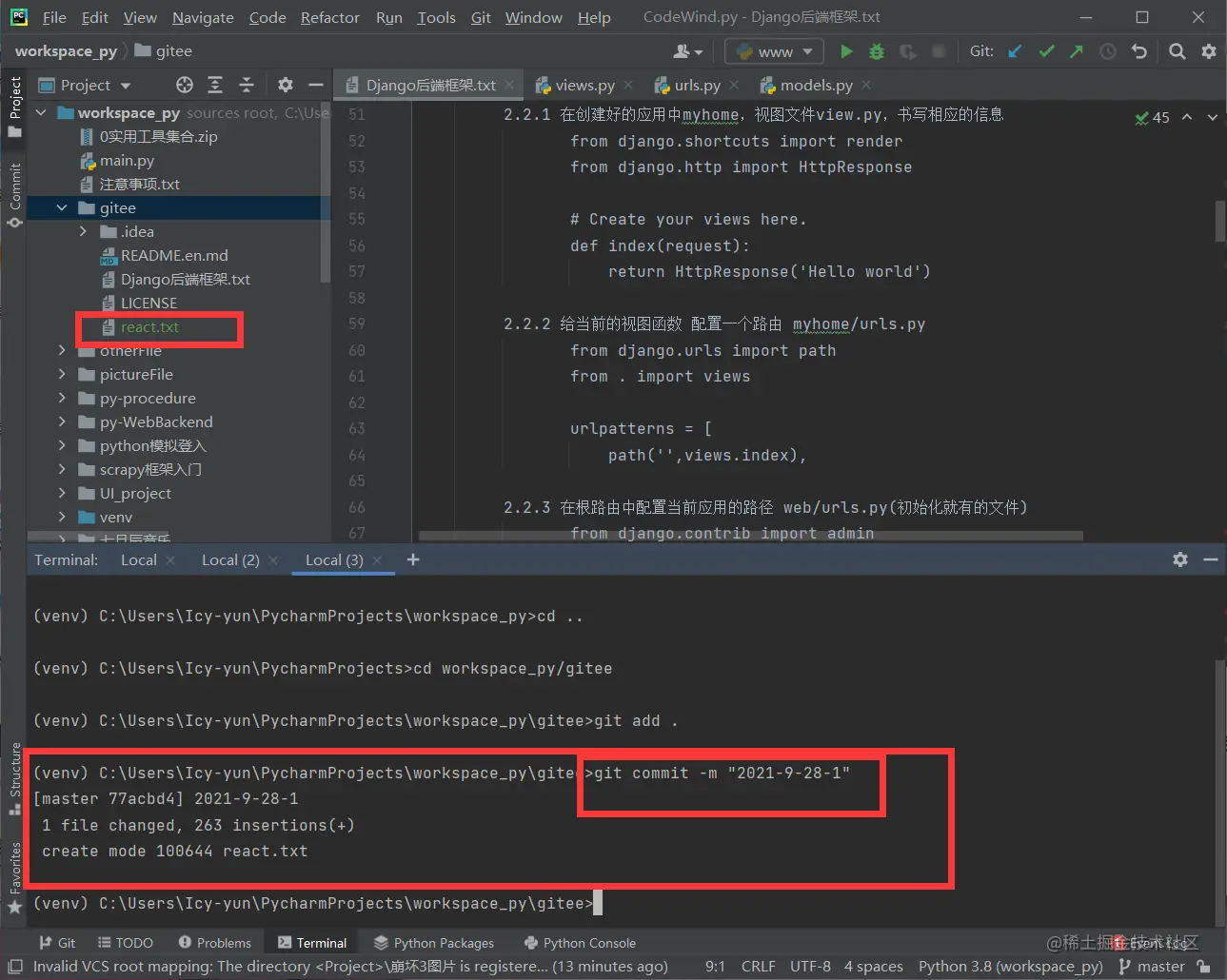Screen dimensions: 1227x980
Task: Add a new terminal session tab
Action: pos(413,559)
